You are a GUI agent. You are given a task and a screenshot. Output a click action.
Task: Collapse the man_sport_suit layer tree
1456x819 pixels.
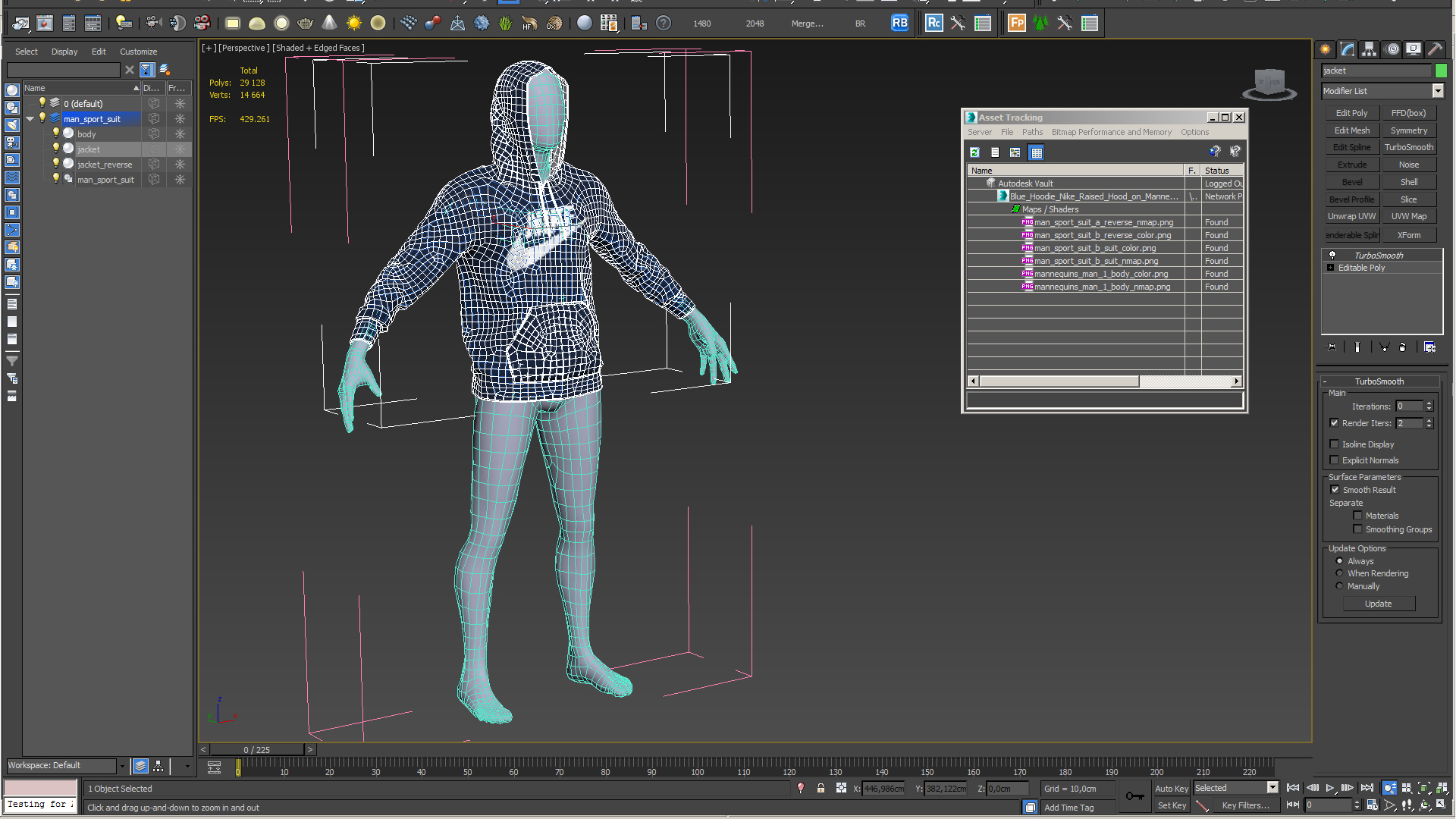click(x=30, y=119)
